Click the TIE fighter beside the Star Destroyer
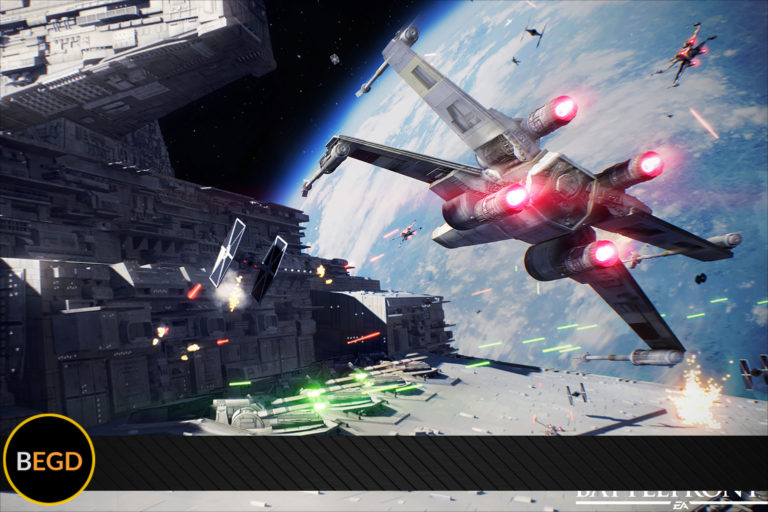 (248, 258)
